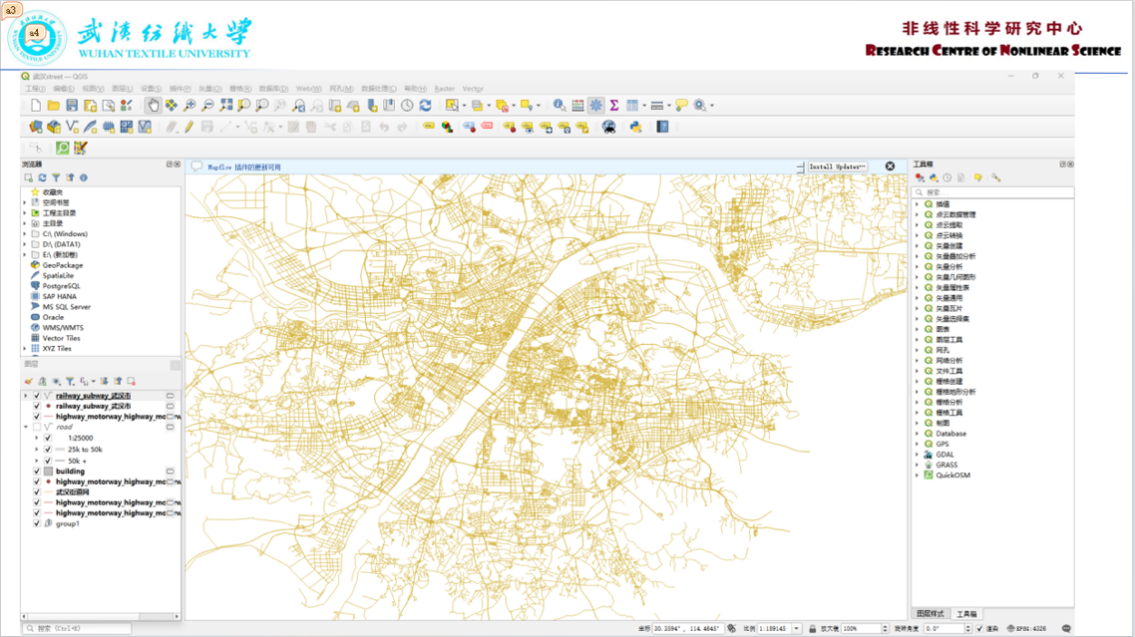Image resolution: width=1135 pixels, height=637 pixels.
Task: Click the Save Project disk icon
Action: pyautogui.click(x=72, y=105)
